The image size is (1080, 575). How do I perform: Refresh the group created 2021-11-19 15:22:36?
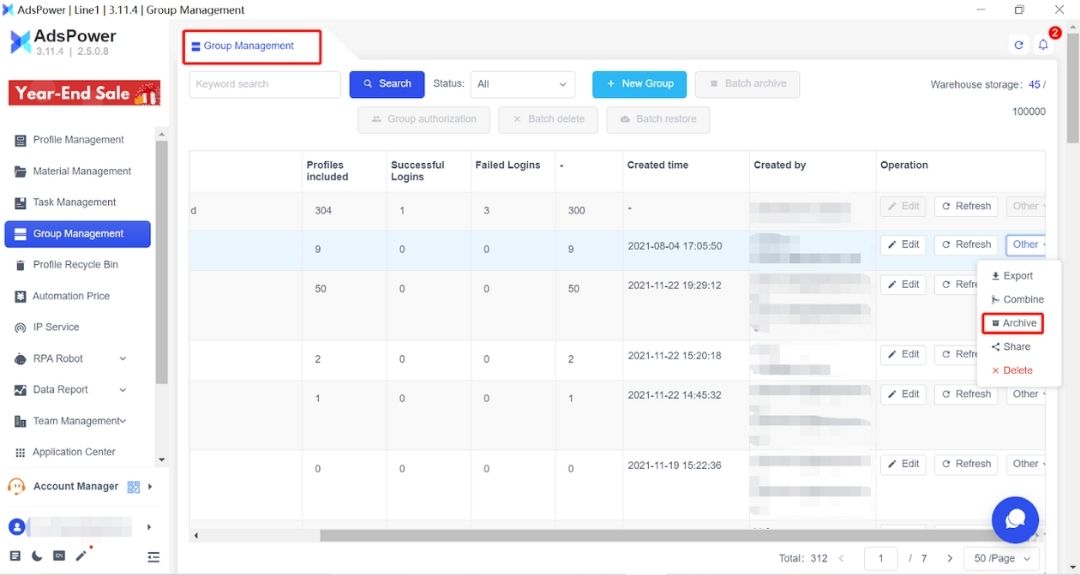pos(966,465)
